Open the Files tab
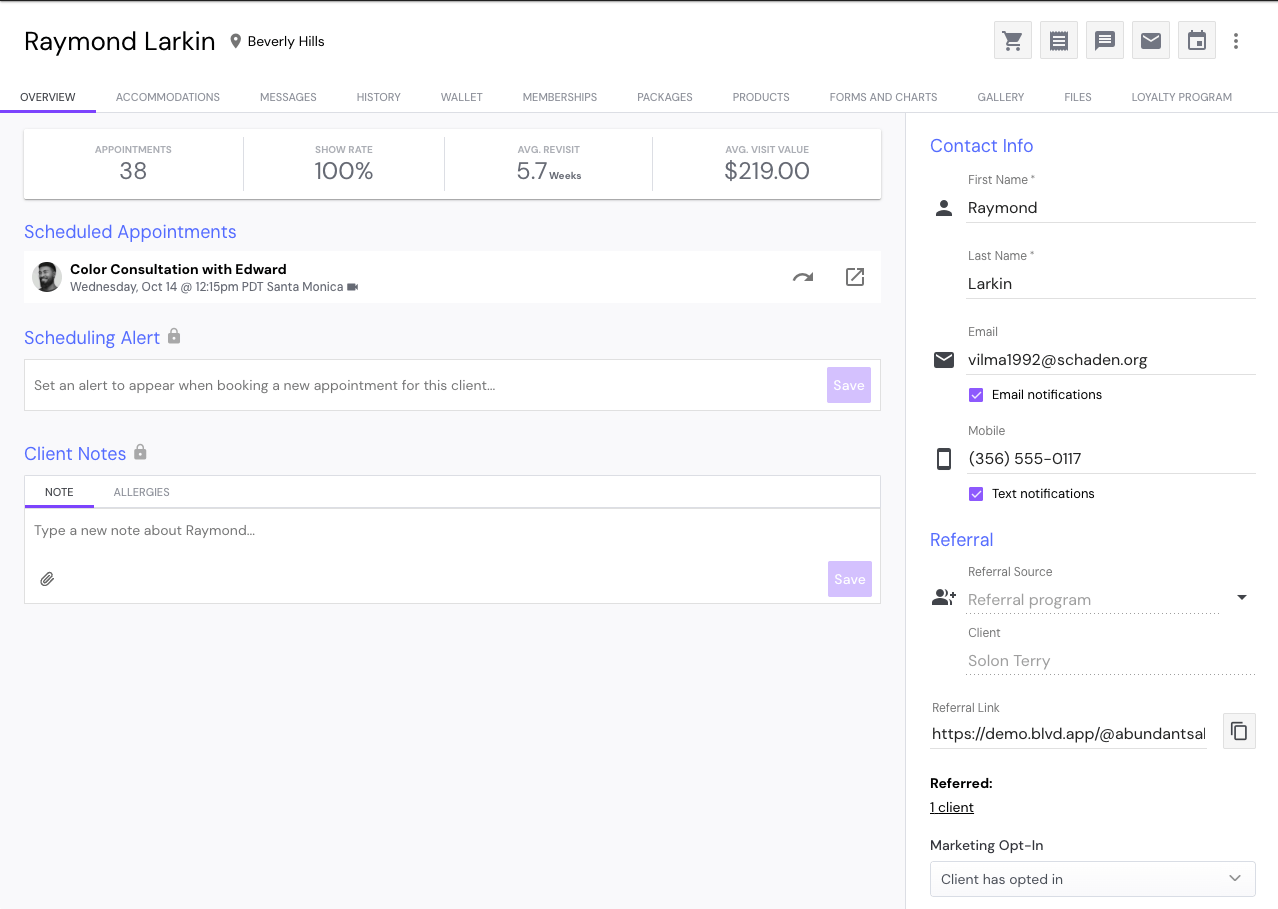This screenshot has height=909, width=1278. [1078, 97]
